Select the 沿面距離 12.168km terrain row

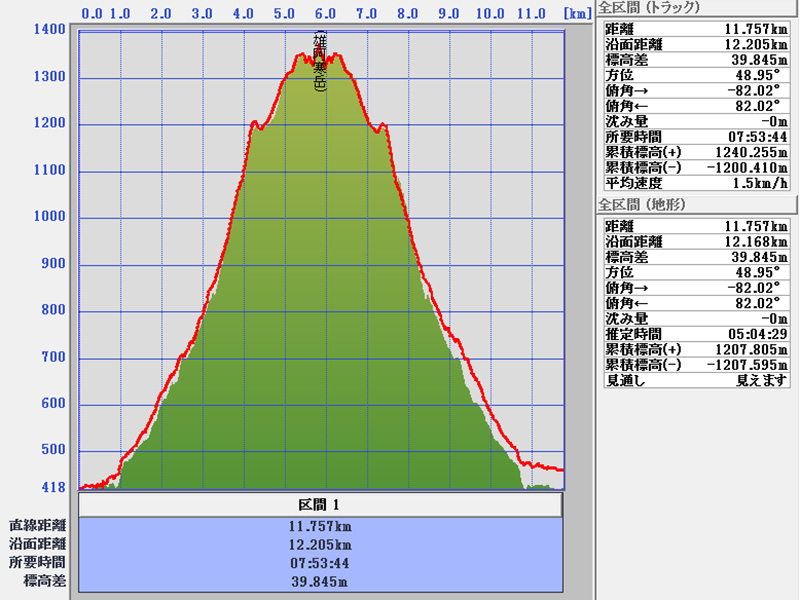(696, 241)
